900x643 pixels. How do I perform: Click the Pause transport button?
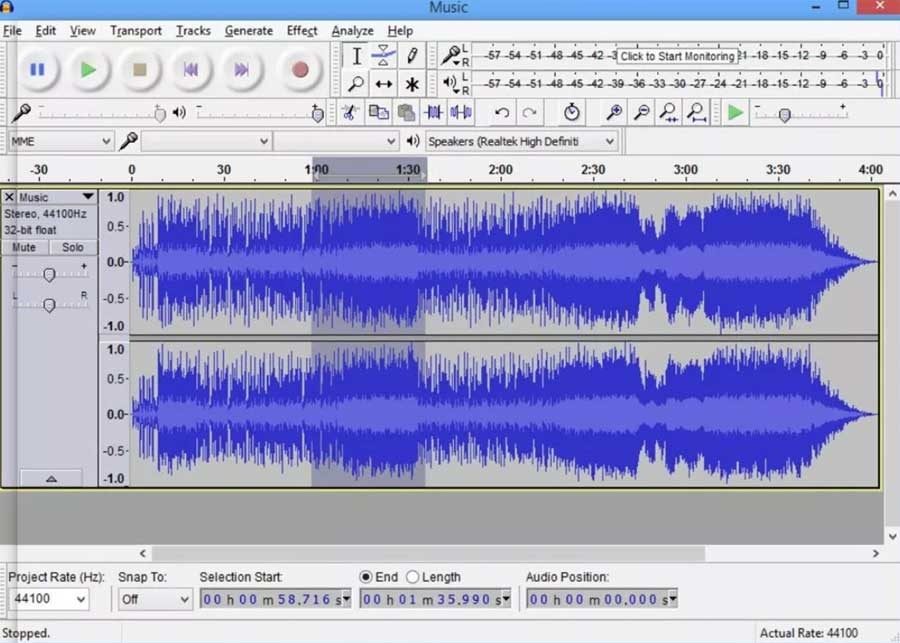37,69
